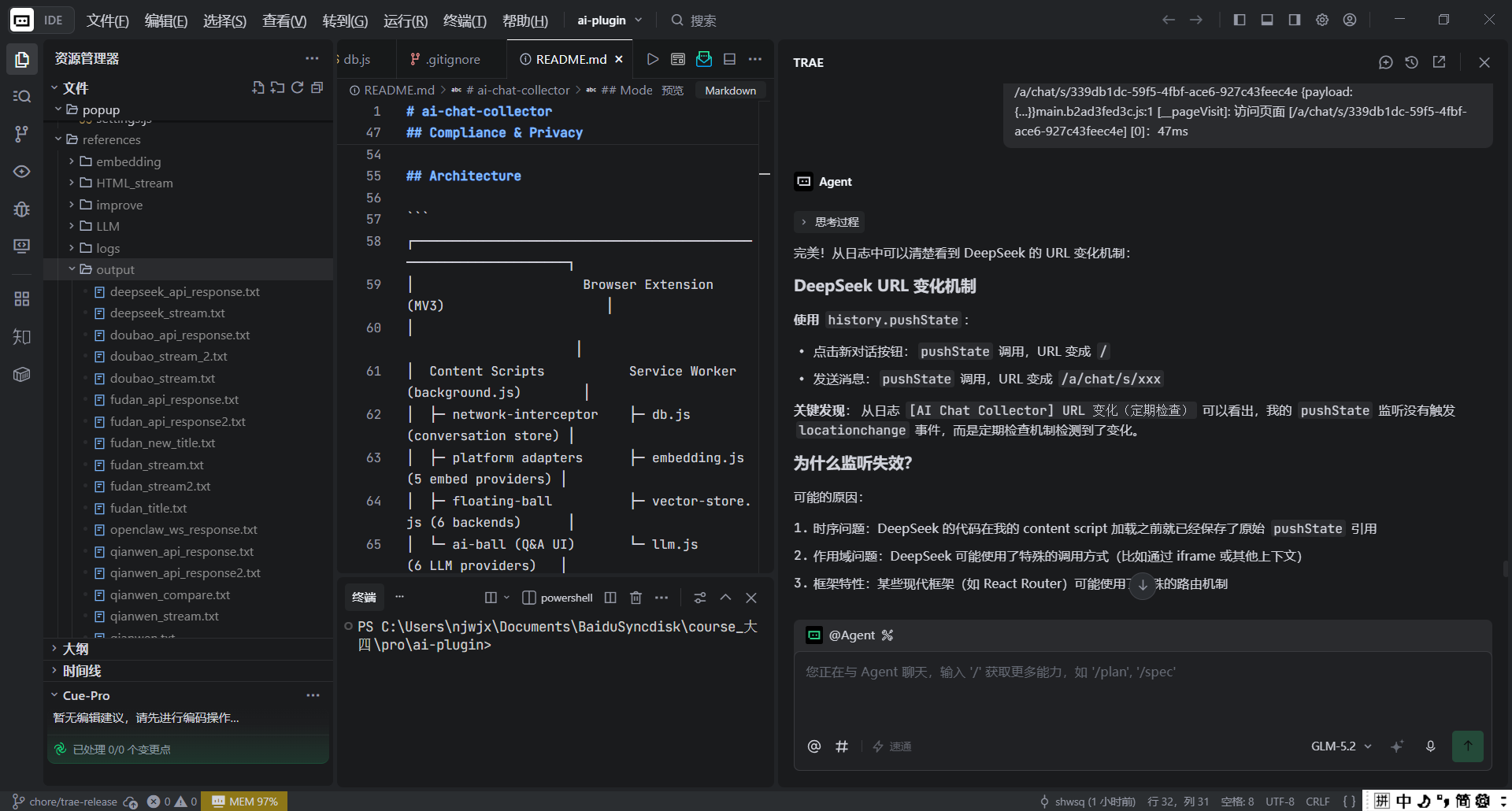Switch to the db.js tab
Viewport: 1512px width, 811px height.
[356, 59]
